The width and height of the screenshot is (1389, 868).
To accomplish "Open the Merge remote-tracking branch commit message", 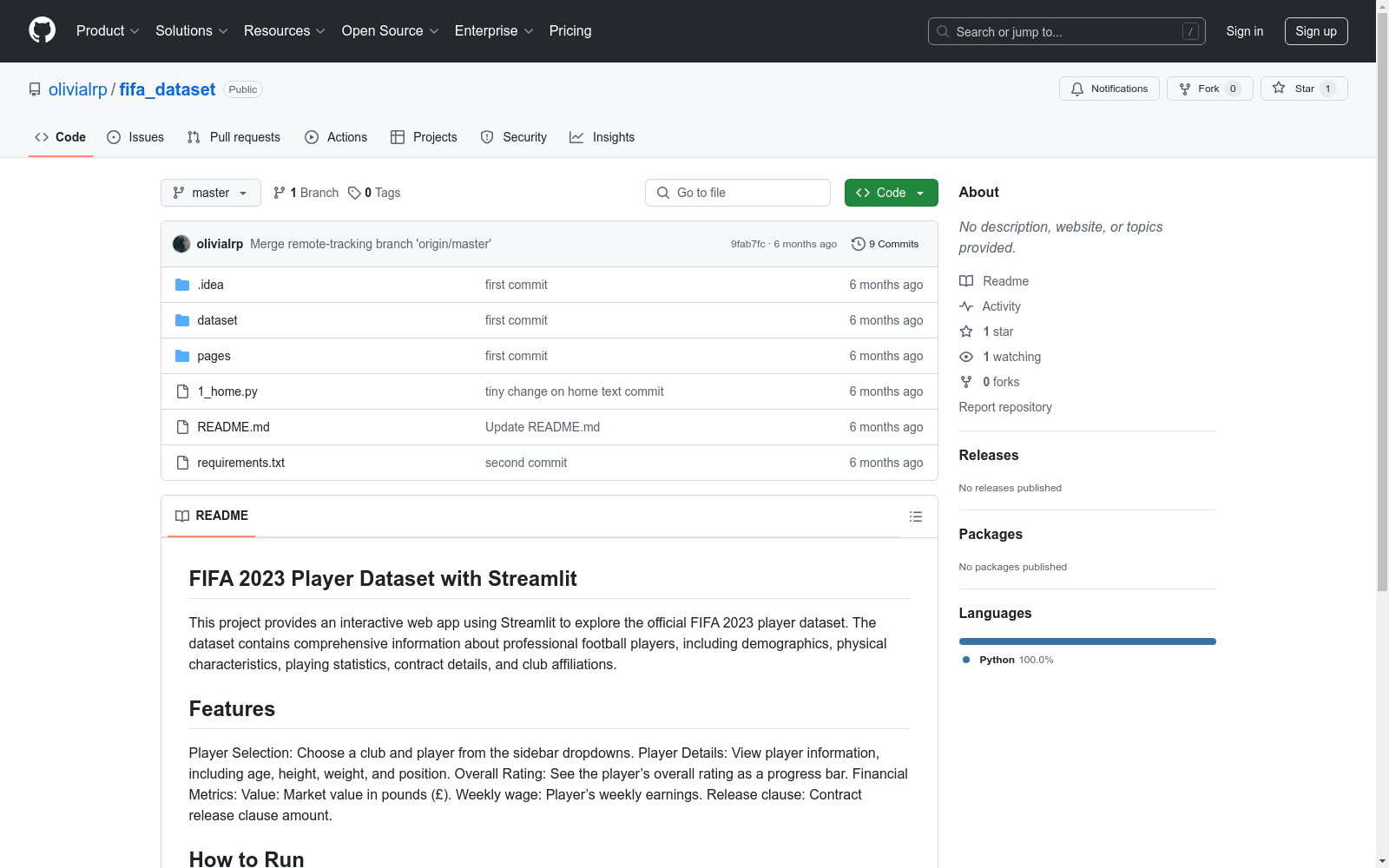I will 371,244.
